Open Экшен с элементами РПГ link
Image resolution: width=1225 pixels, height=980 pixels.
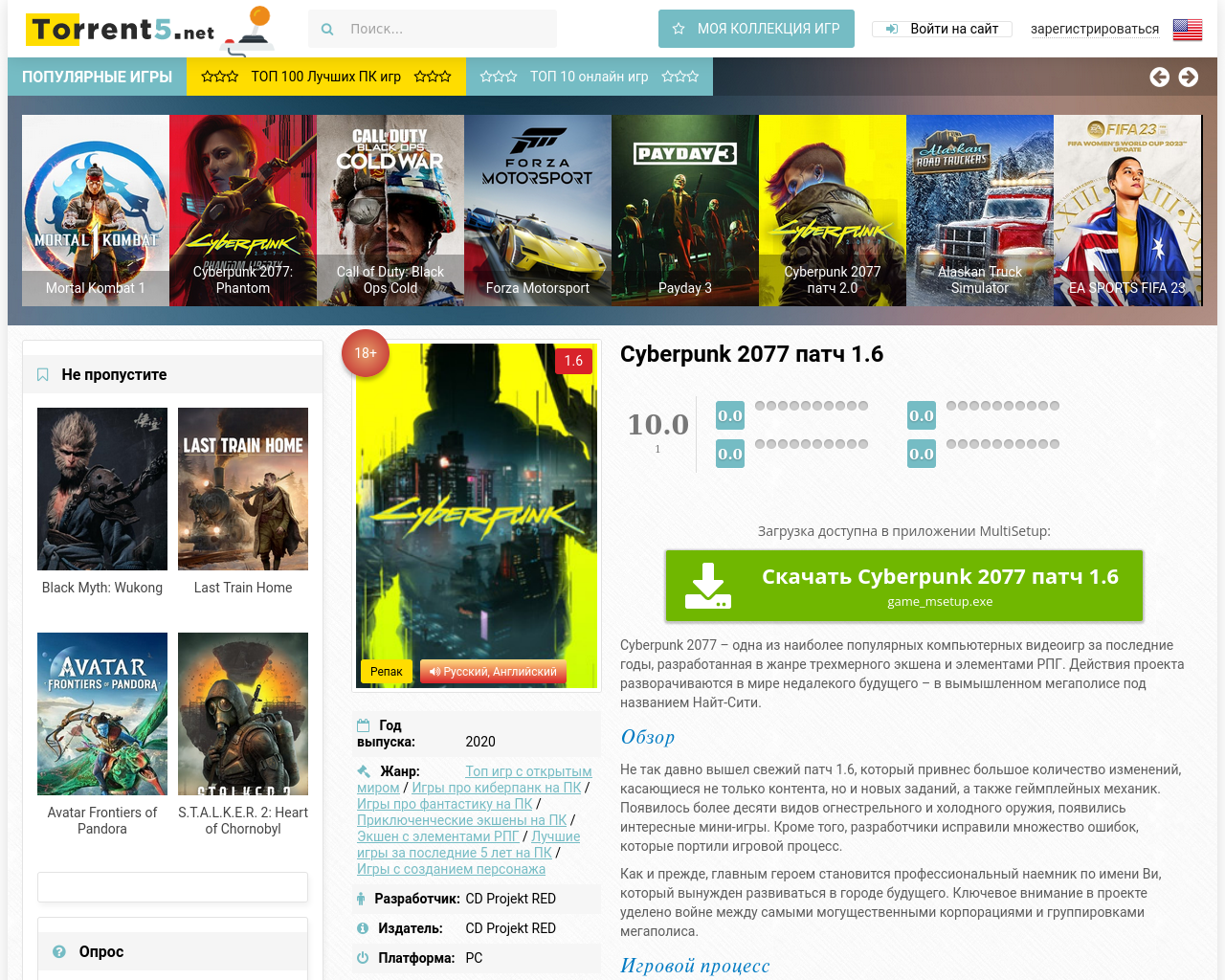pyautogui.click(x=437, y=836)
